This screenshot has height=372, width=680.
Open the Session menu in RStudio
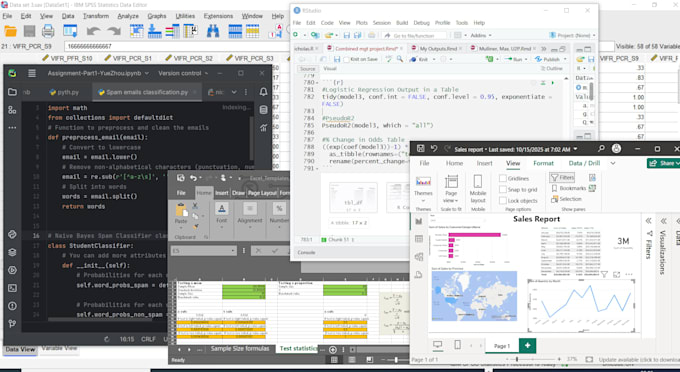pos(382,23)
